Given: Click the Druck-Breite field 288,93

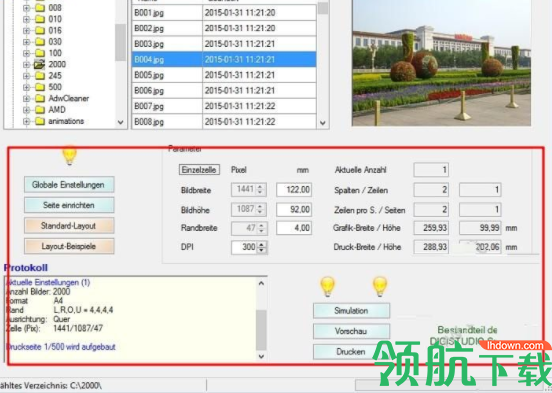Looking at the screenshot, I should coord(431,247).
